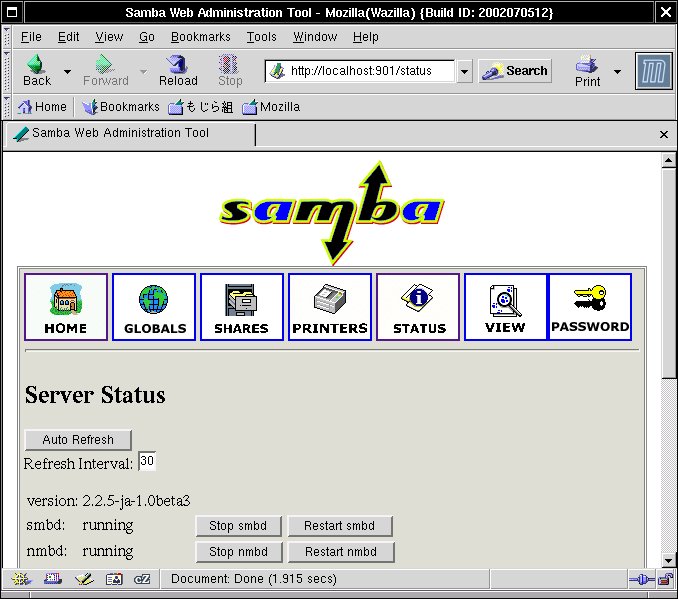This screenshot has height=599, width=678.
Task: Collapse the navigation toolbar grippy
Action: (x=7, y=71)
